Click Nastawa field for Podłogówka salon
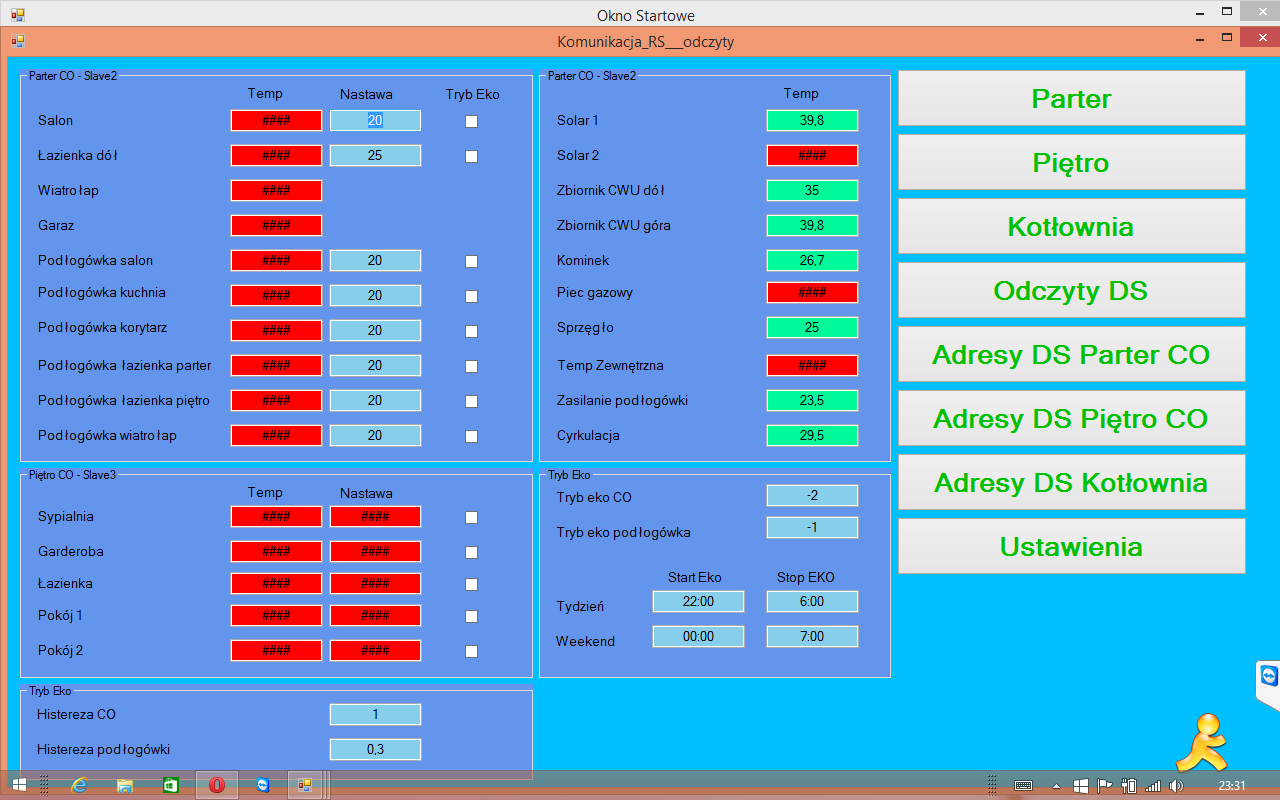The height and width of the screenshot is (800, 1280). click(375, 260)
